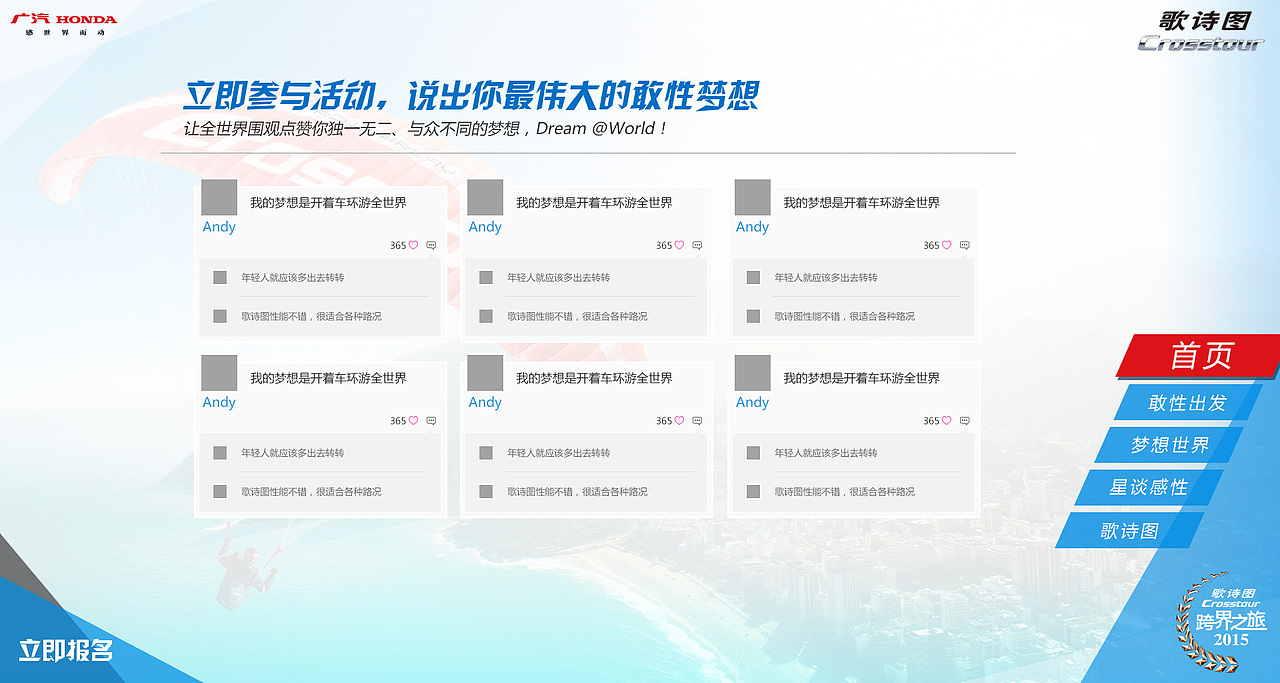Click commenter avatar beside 歌诗图性能不错 in top-right card
Viewport: 1280px width, 683px height.
[753, 316]
